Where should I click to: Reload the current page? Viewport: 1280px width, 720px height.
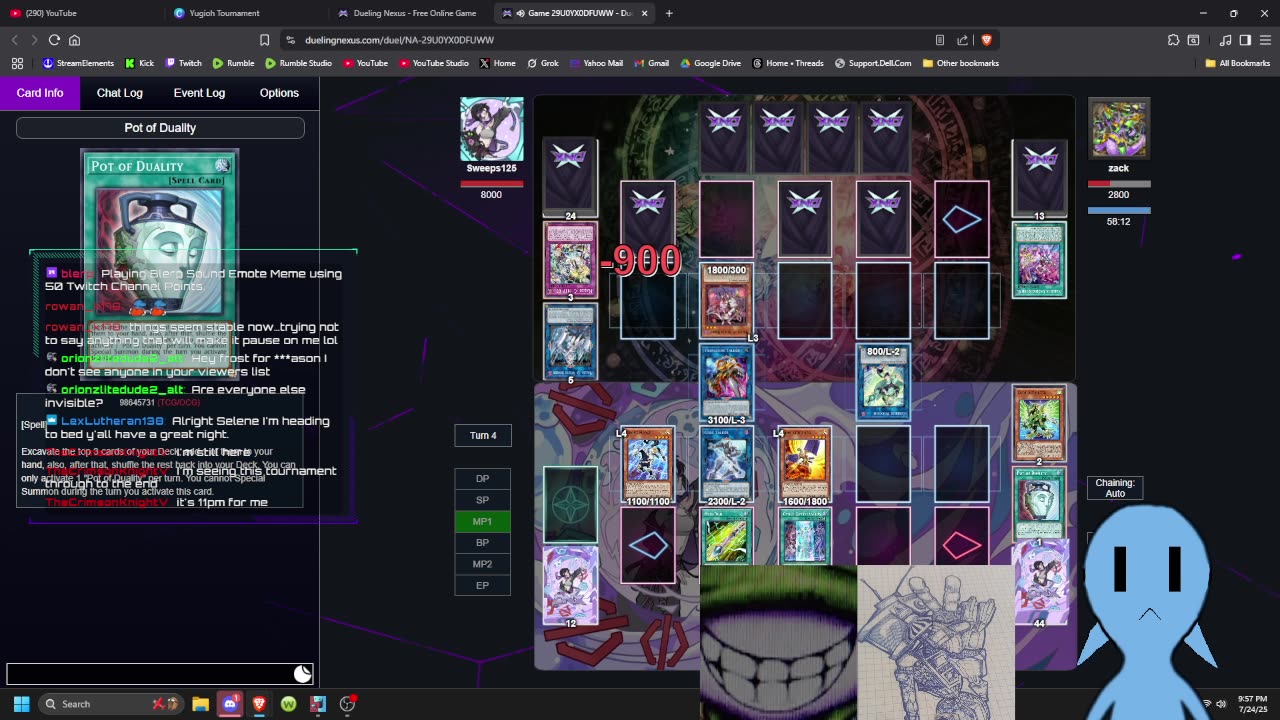54,40
